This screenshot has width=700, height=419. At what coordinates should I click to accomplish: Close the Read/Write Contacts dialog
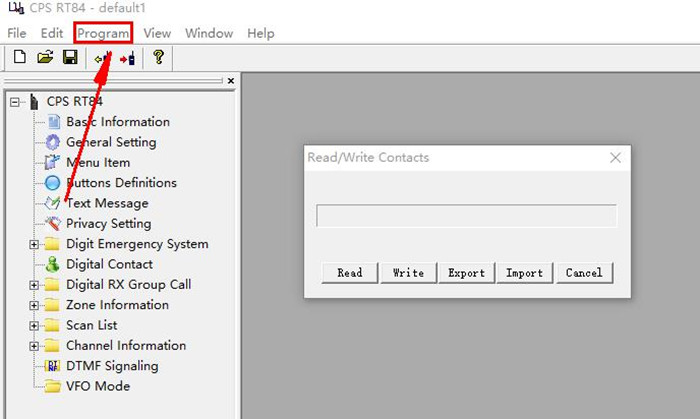coord(615,158)
